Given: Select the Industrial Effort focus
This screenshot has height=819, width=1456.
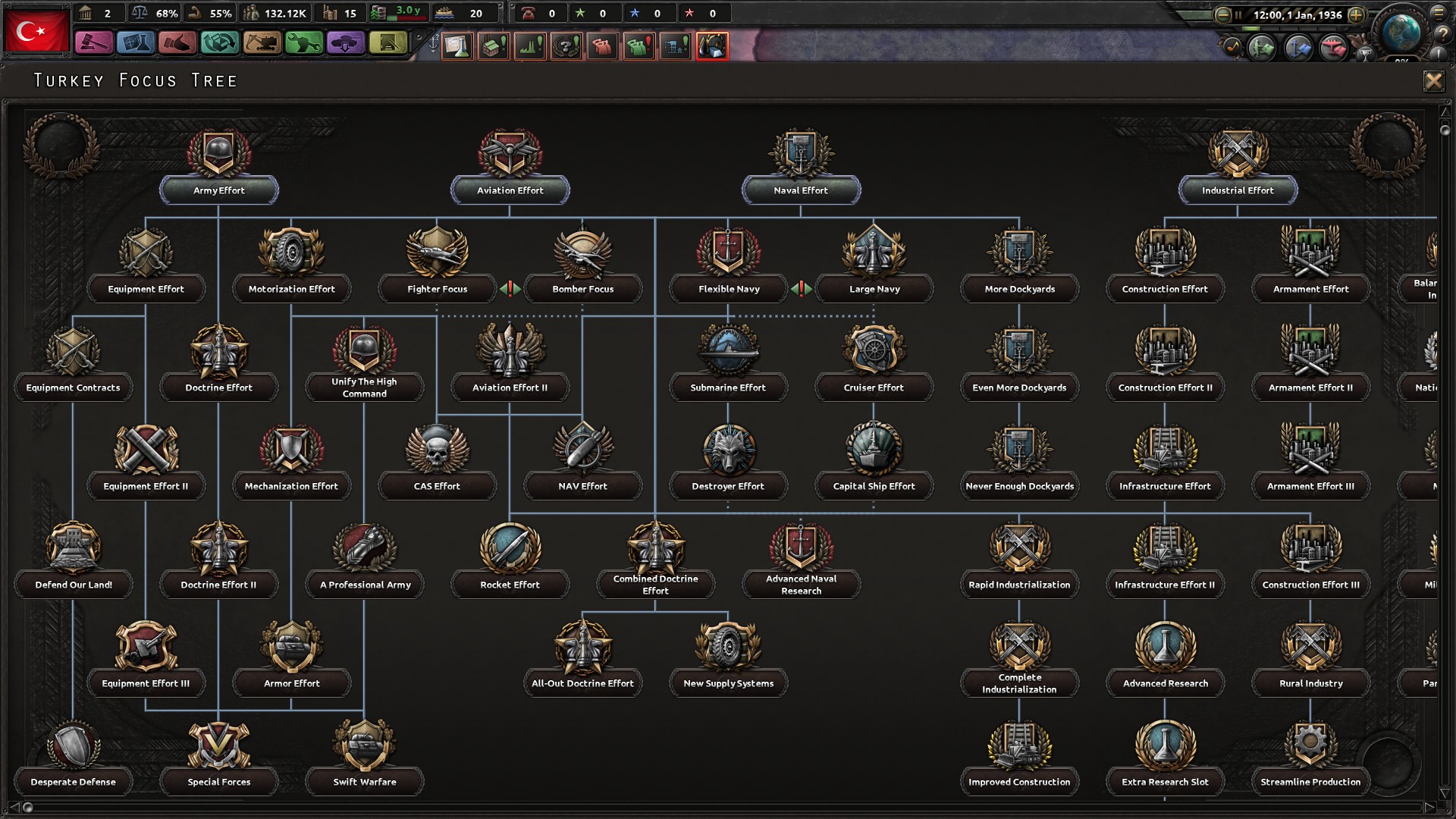Looking at the screenshot, I should pos(1238,167).
